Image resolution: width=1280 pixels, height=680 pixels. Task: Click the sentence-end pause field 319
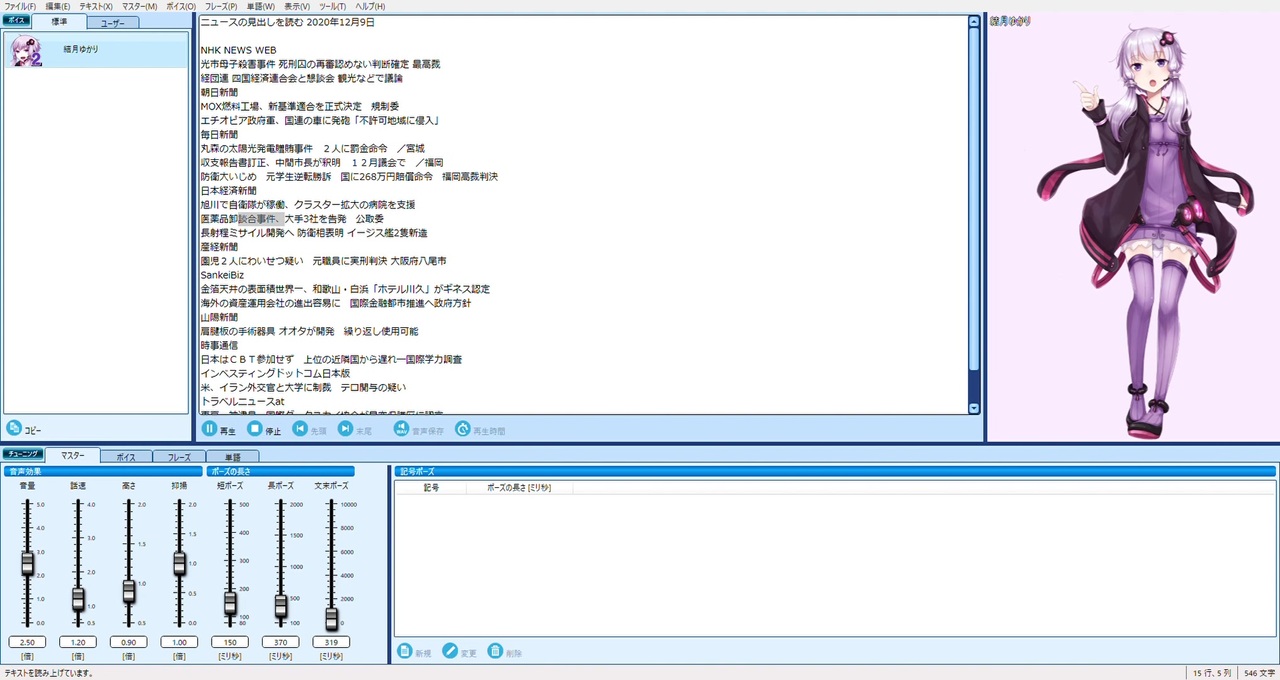[x=332, y=642]
